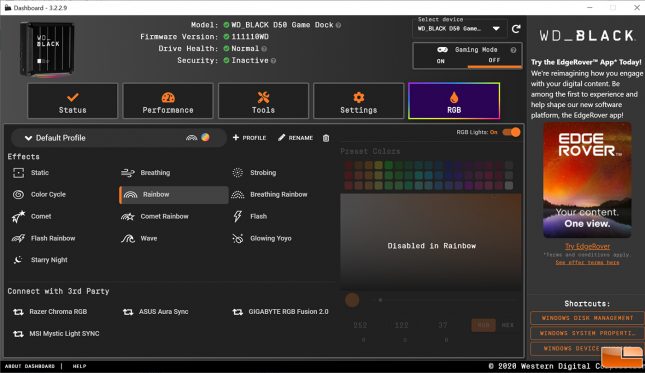Viewport: 645px width, 373px height.
Task: Choose the Breathing effect icon
Action: (x=128, y=173)
